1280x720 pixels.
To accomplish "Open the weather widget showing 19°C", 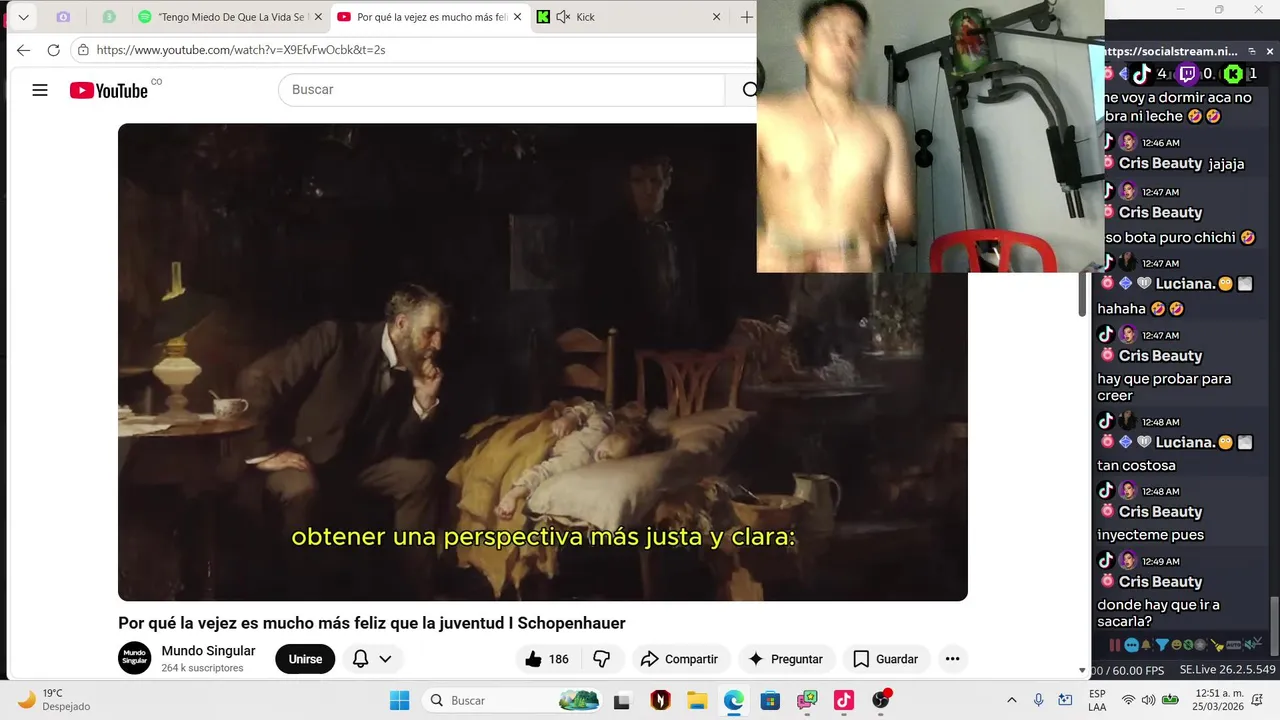I will pyautogui.click(x=55, y=700).
